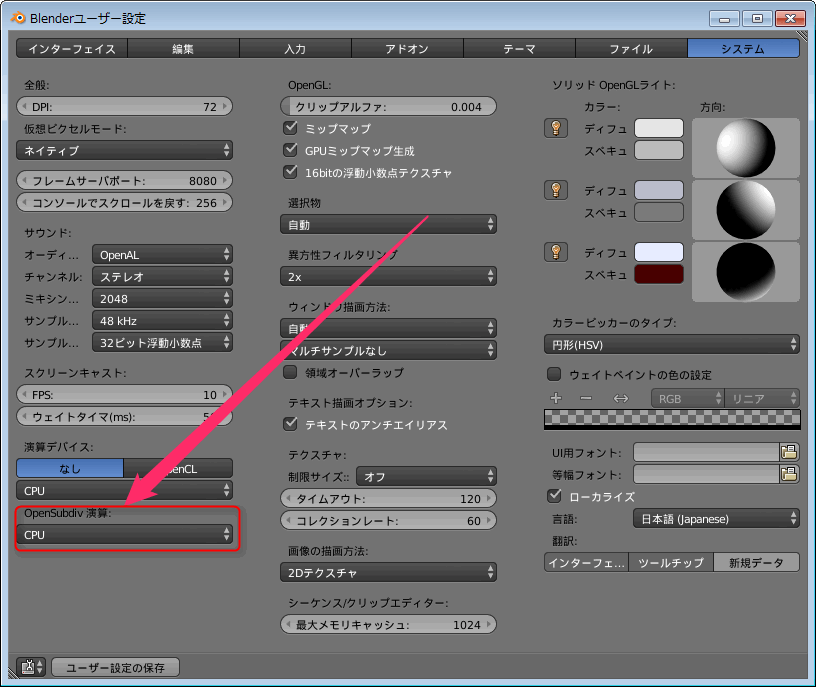Click the FPS screencast field

tap(124, 395)
